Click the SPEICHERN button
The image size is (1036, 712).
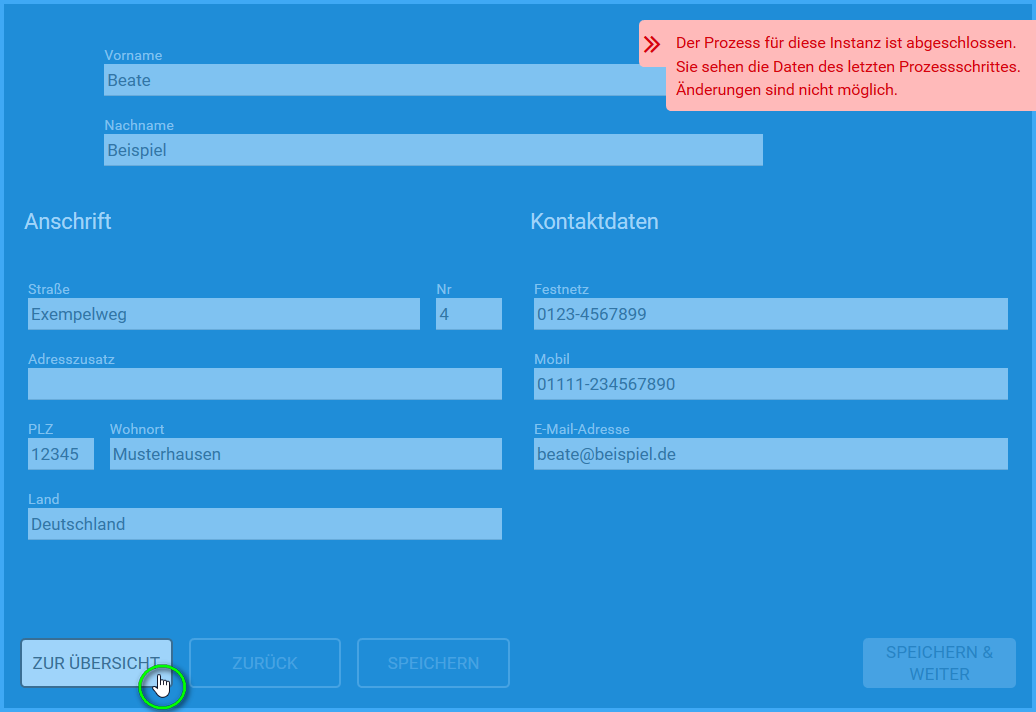click(433, 662)
